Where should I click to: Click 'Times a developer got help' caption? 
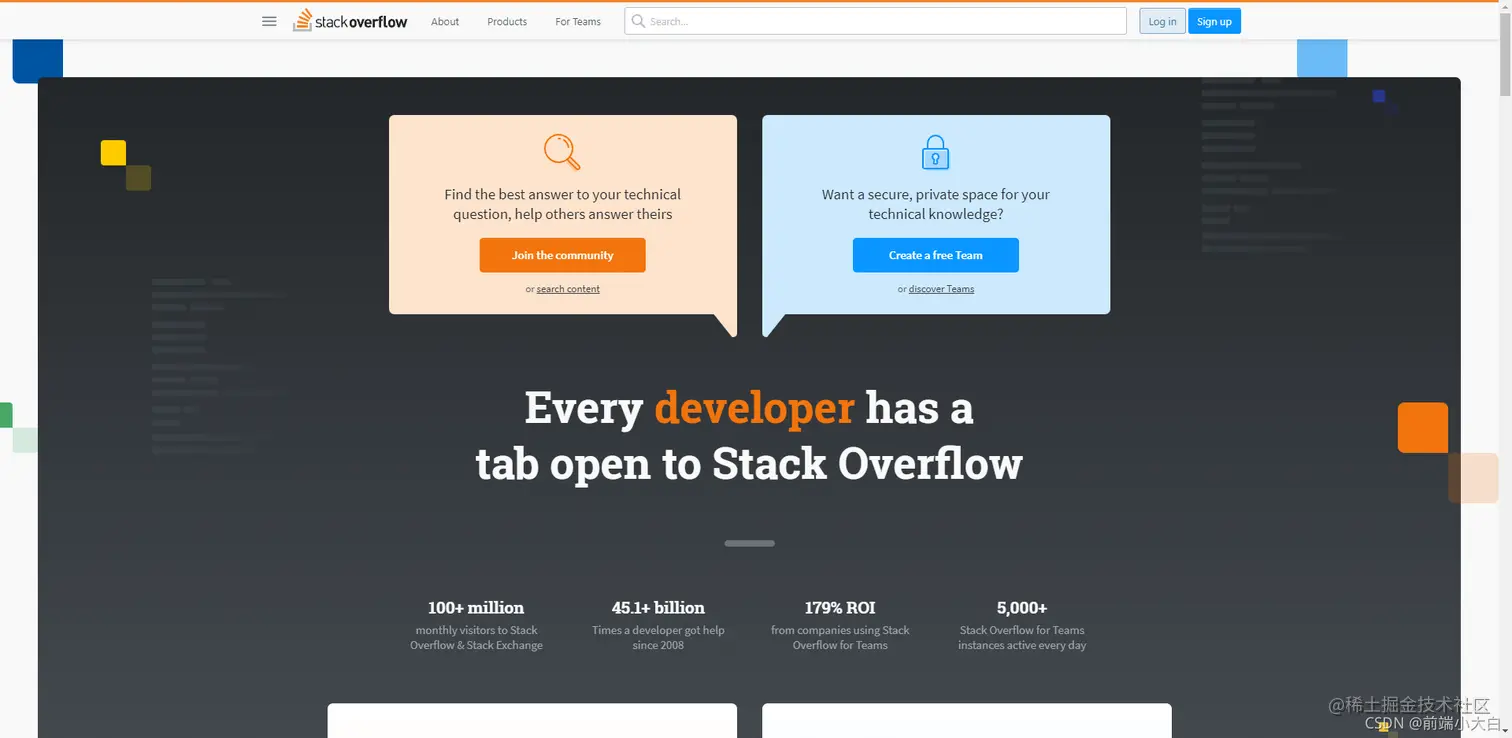click(x=658, y=630)
